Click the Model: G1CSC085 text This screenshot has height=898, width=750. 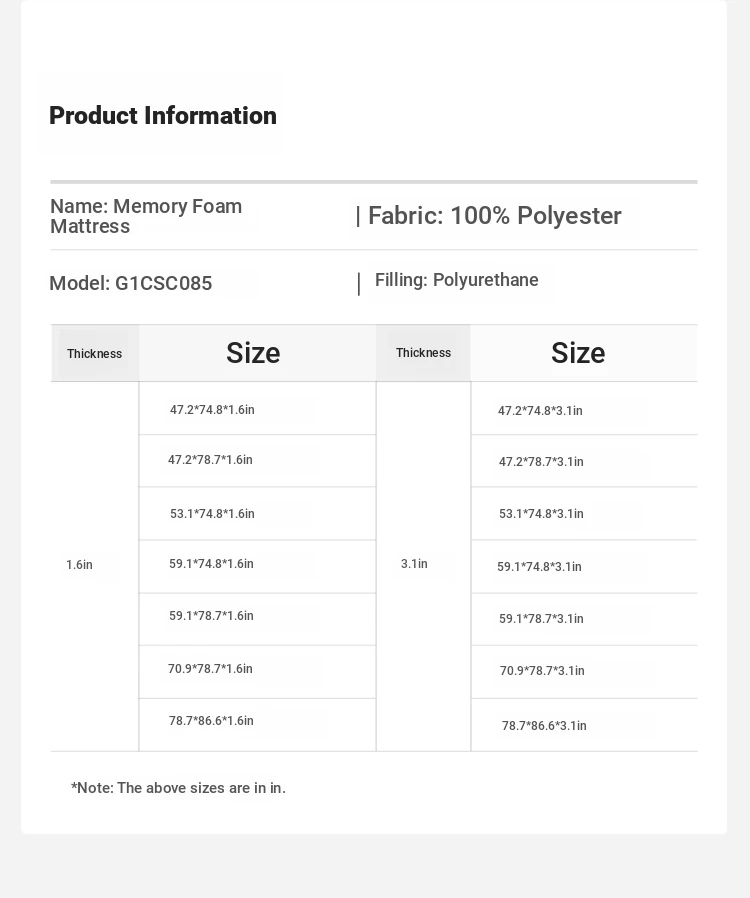coord(131,283)
